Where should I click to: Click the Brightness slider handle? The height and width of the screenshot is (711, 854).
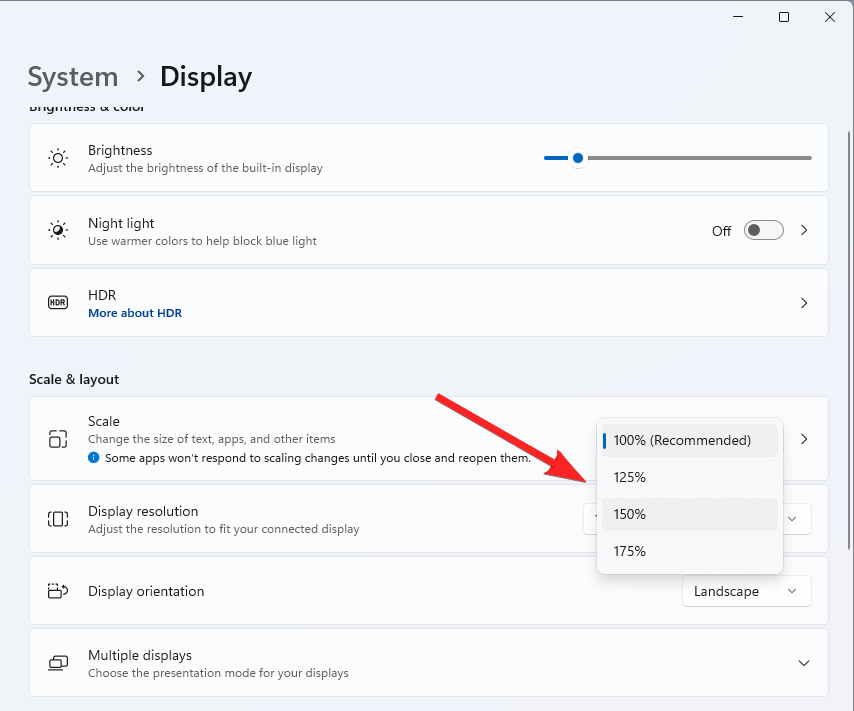click(578, 158)
